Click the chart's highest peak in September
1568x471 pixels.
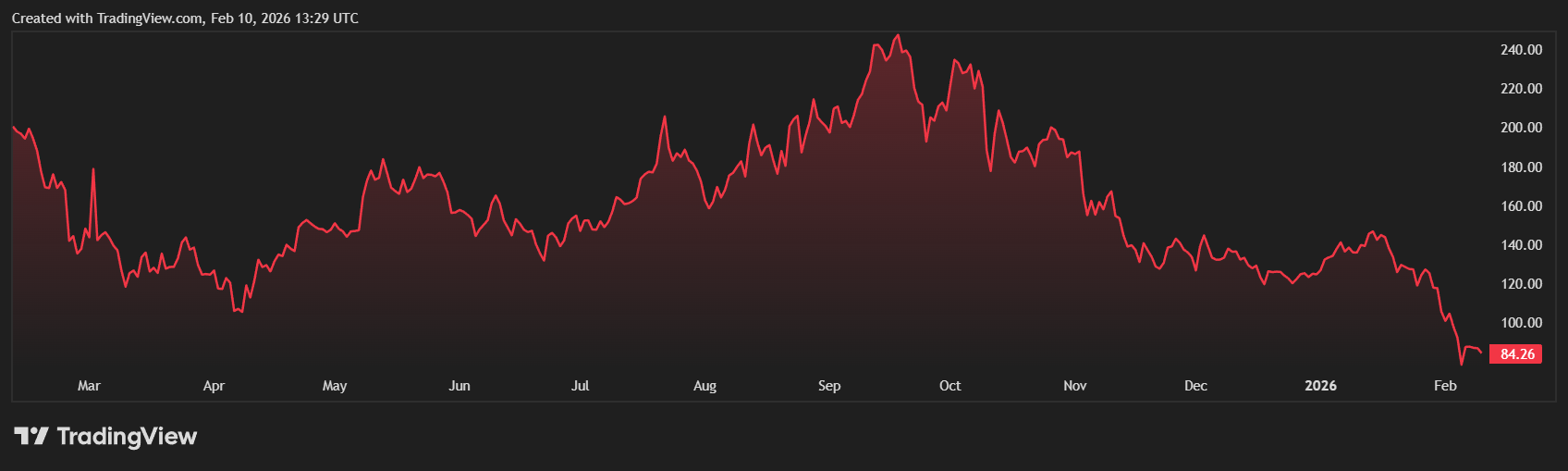[898, 35]
